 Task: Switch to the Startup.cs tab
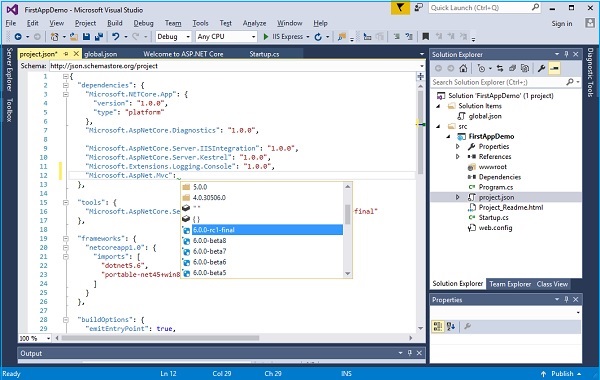pyautogui.click(x=264, y=54)
